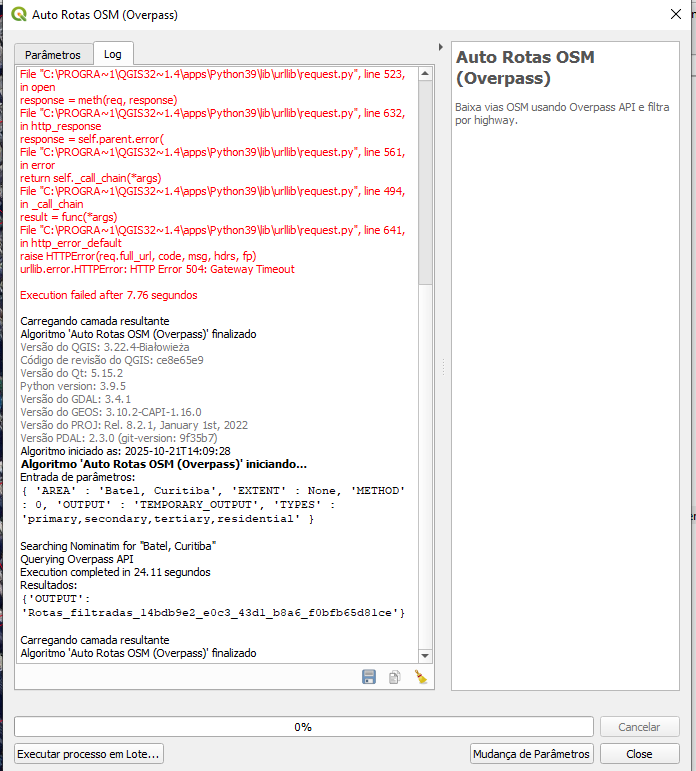Click log scrollbar down arrow

point(425,656)
